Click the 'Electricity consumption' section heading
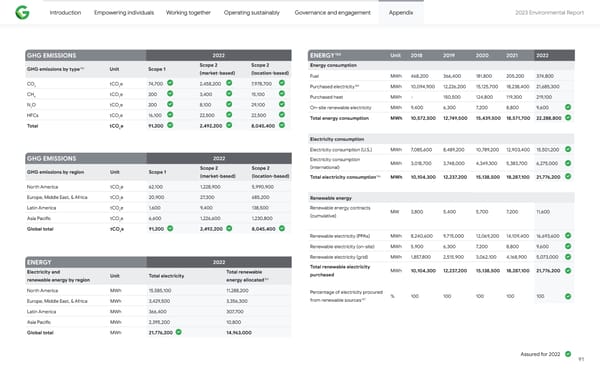Screen dimensions: 600x374 [337, 139]
